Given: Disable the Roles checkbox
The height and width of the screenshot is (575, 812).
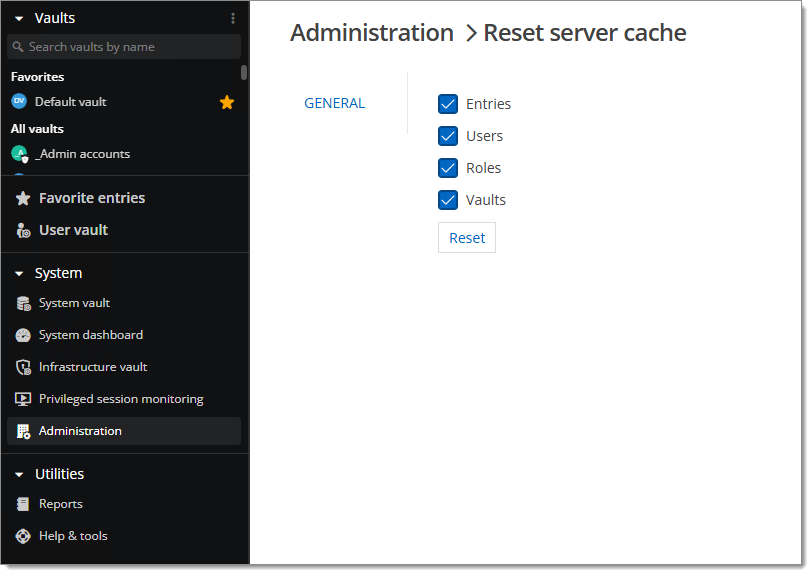Looking at the screenshot, I should click(448, 168).
